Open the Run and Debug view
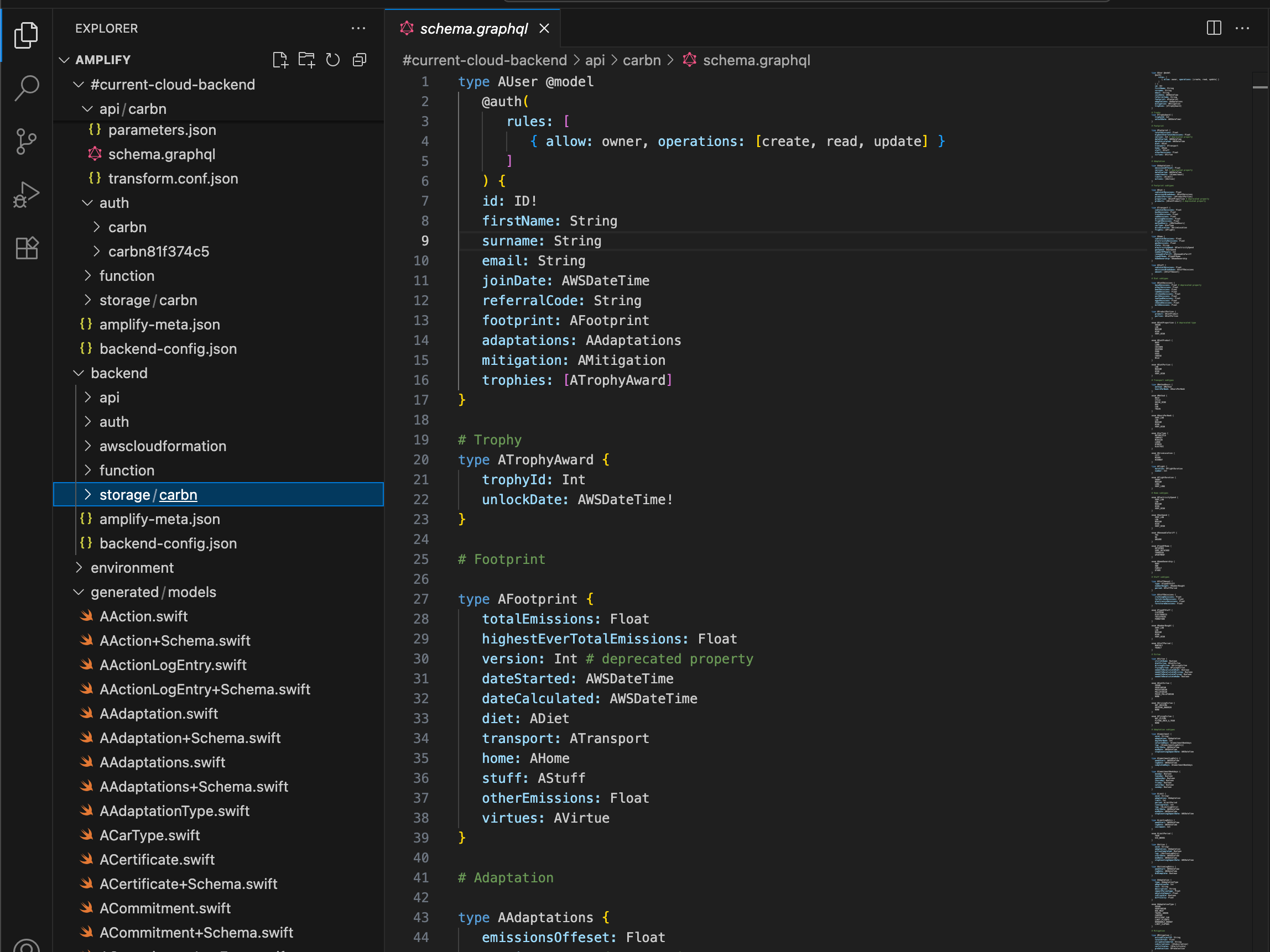The width and height of the screenshot is (1270, 952). [x=27, y=195]
